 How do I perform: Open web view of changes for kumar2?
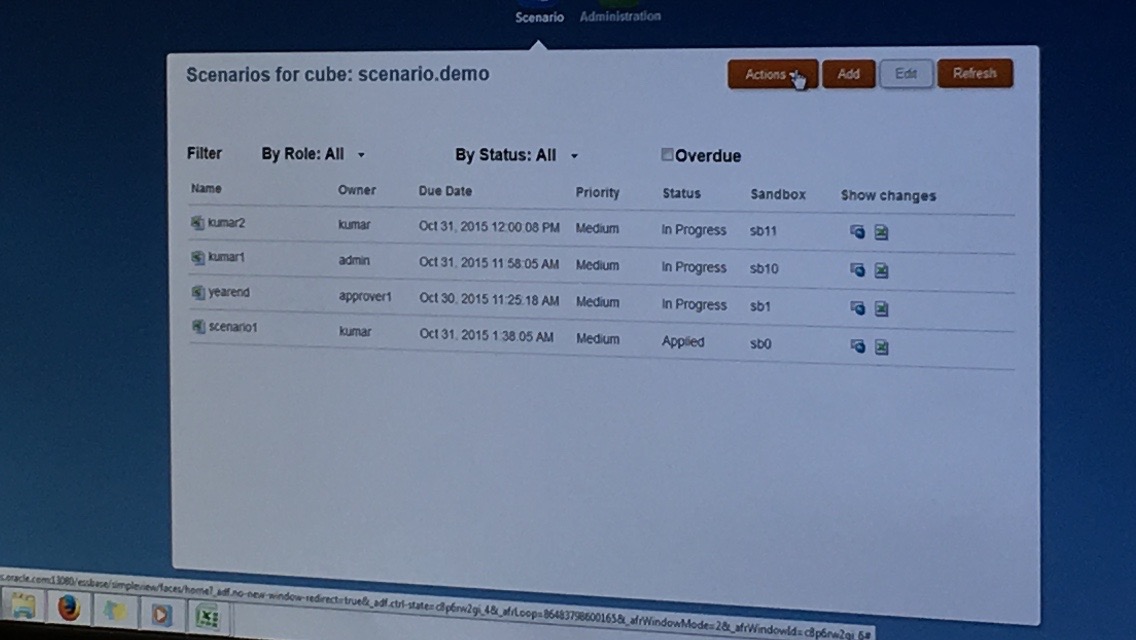[x=857, y=232]
